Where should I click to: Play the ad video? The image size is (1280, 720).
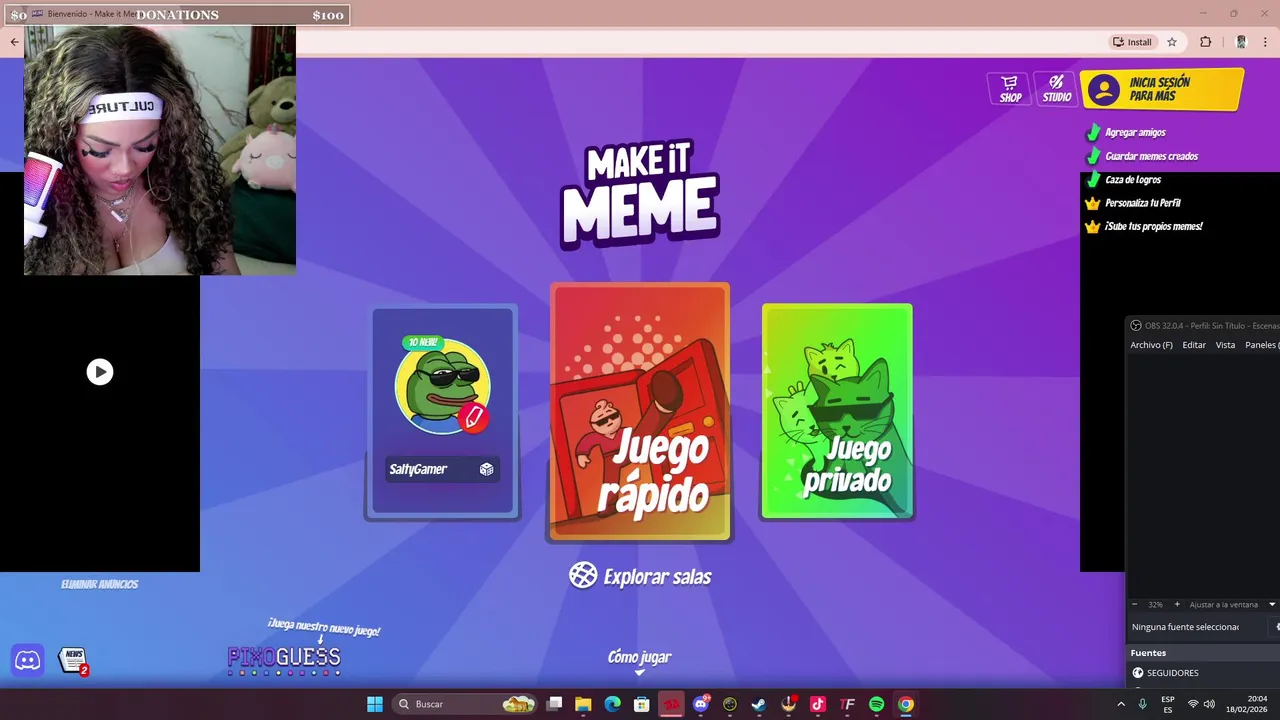click(99, 372)
